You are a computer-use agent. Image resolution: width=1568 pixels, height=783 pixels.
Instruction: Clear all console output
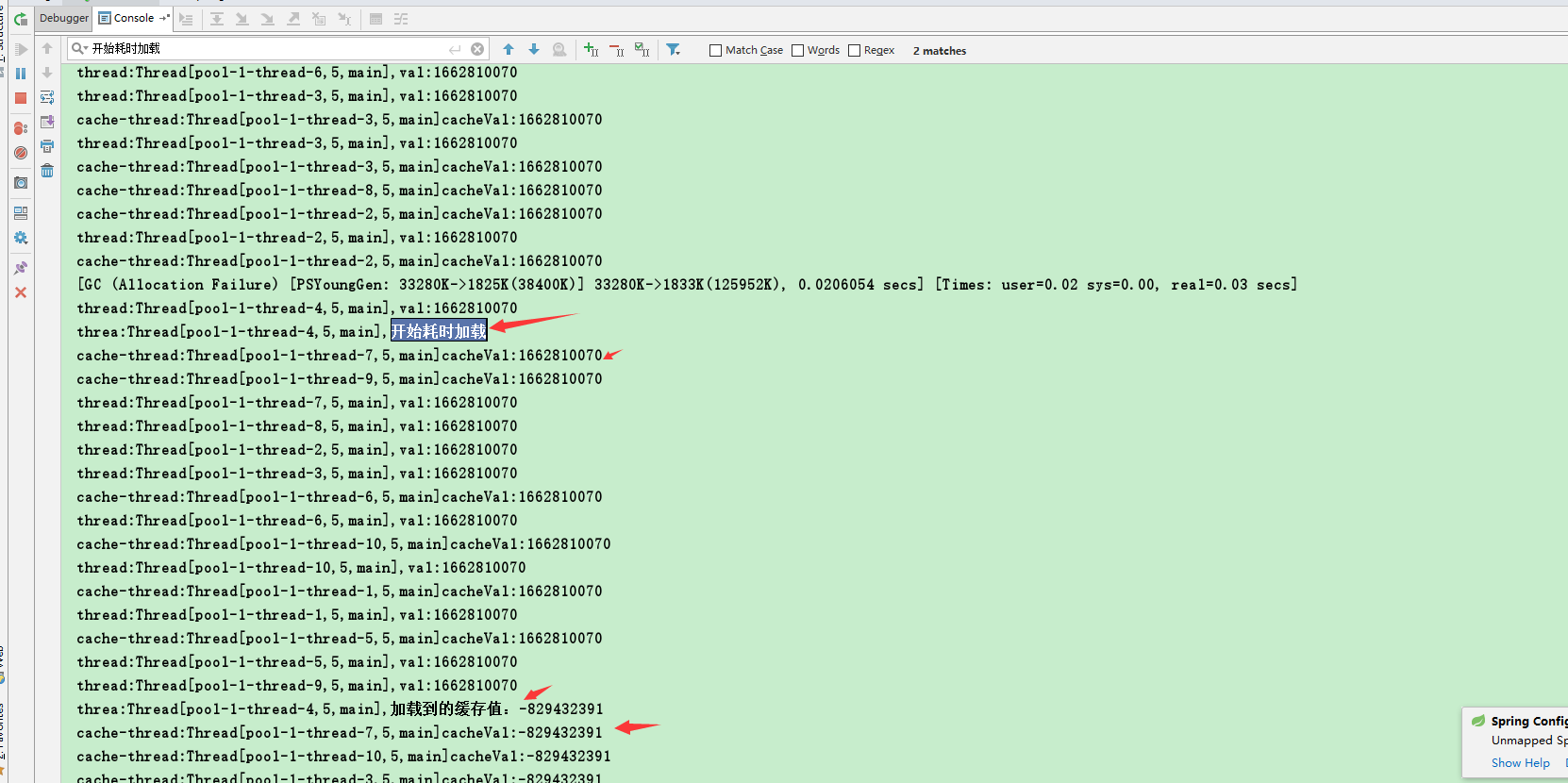(x=47, y=171)
